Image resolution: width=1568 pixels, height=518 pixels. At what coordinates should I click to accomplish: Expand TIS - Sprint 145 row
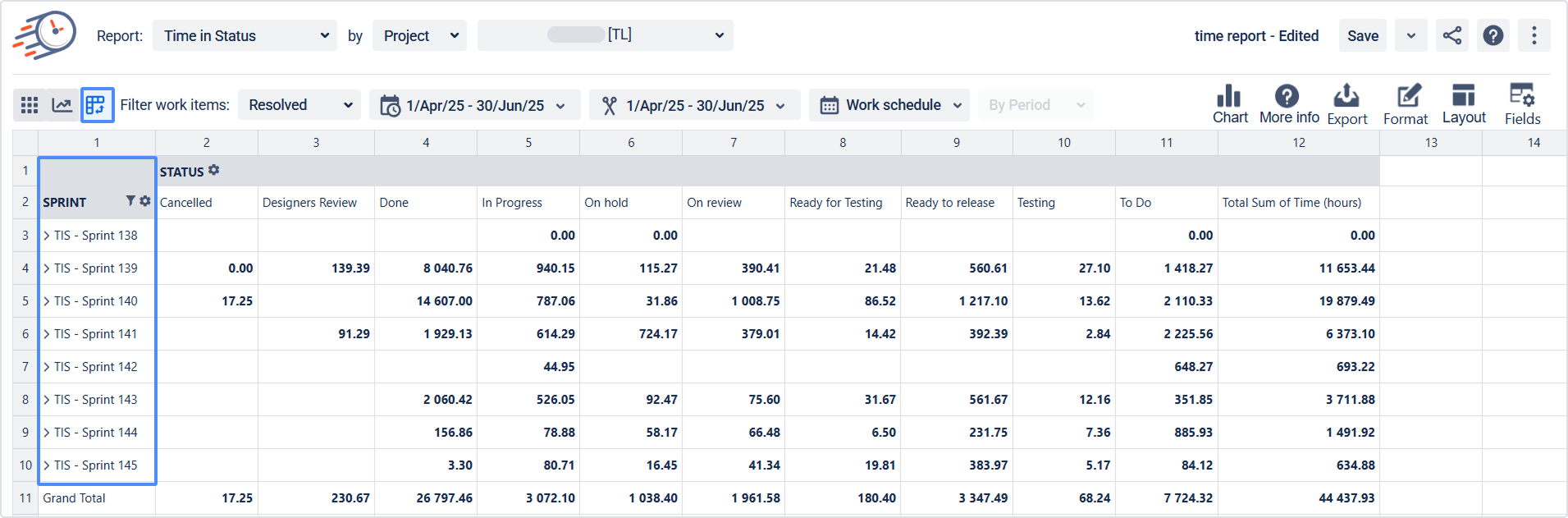(x=47, y=465)
